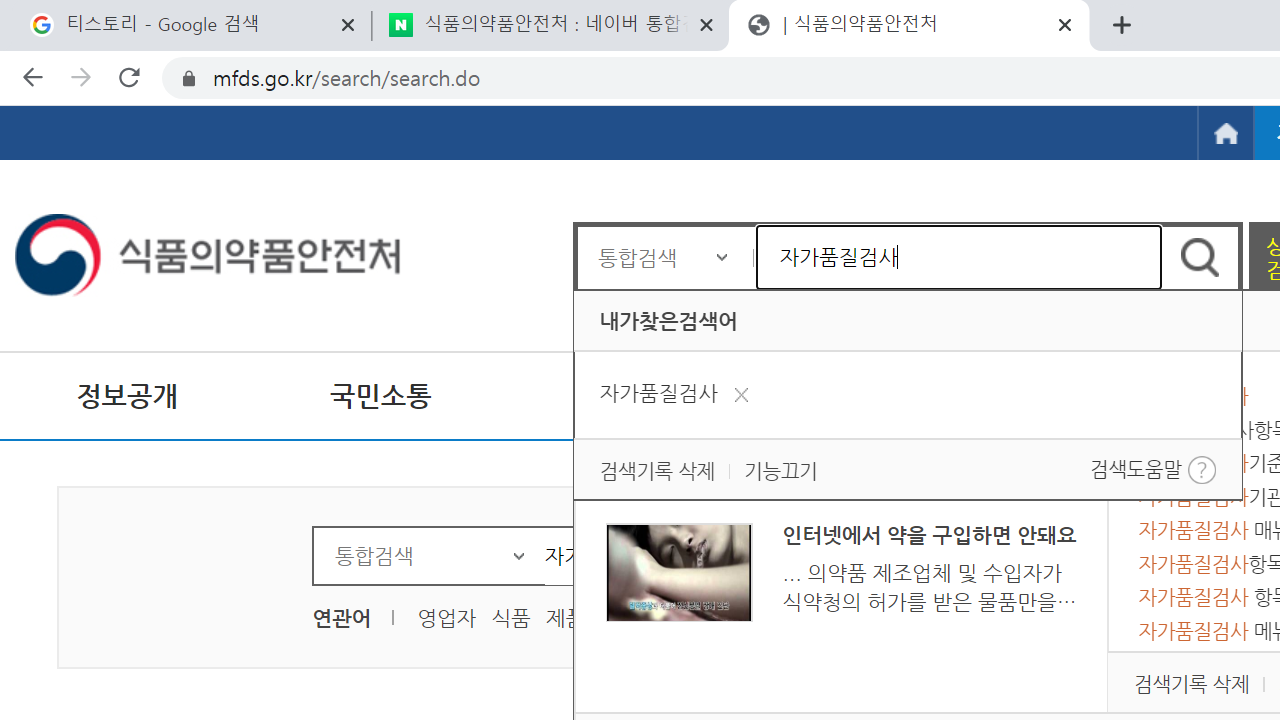1280x720 pixels.
Task: Click related keyword 식품
Action: [511, 619]
